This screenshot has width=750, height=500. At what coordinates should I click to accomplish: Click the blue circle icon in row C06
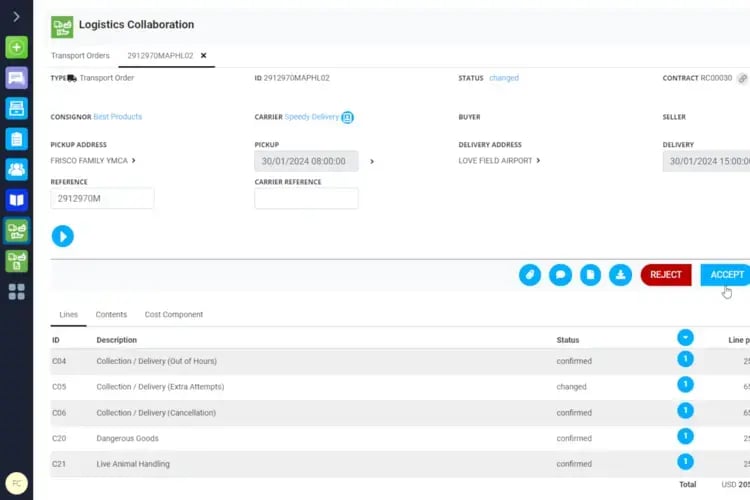click(685, 411)
